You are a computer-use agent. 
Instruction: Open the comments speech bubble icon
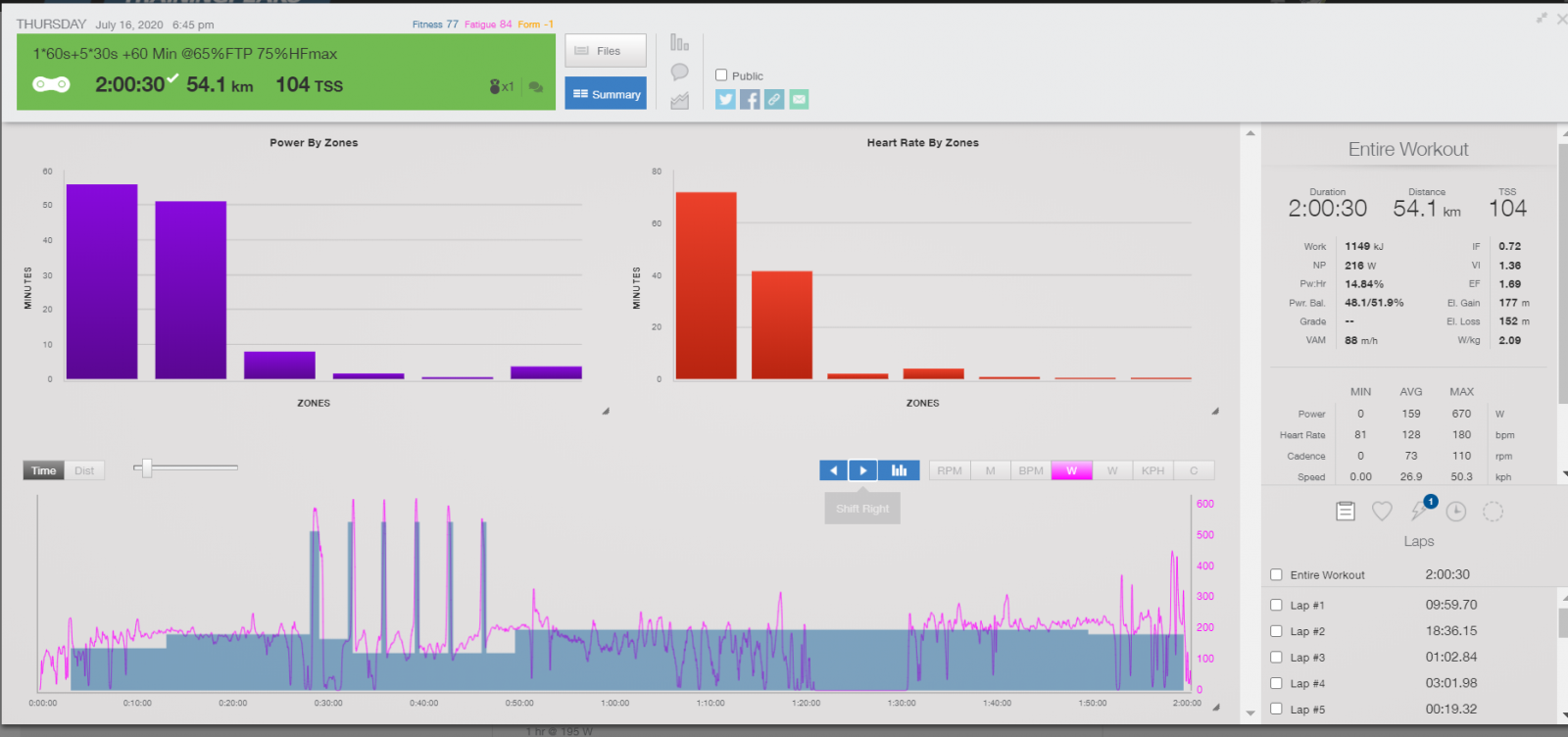[679, 72]
